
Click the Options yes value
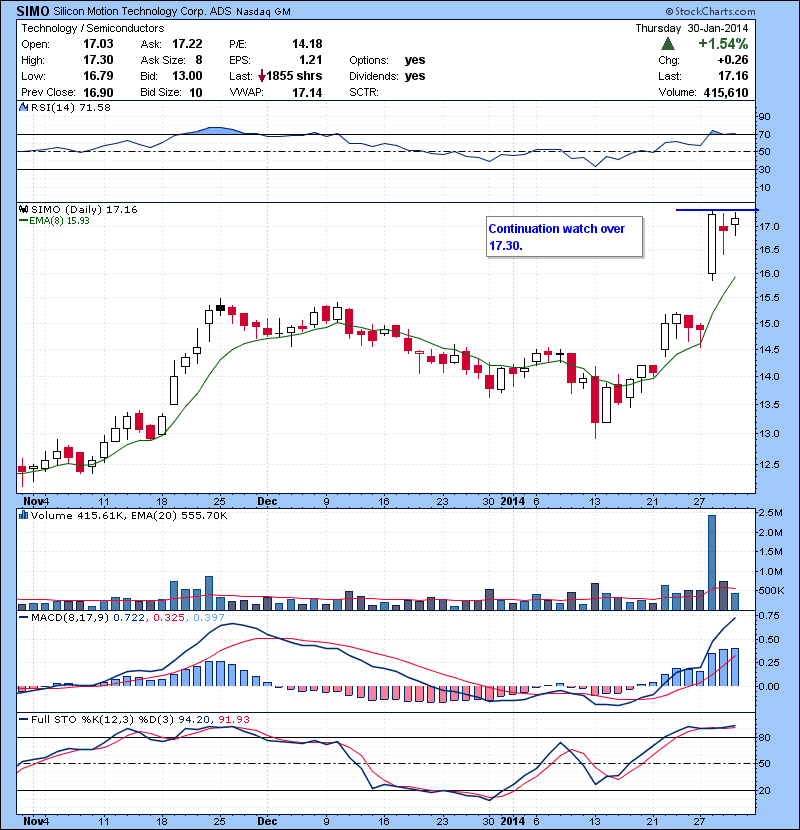coord(415,60)
